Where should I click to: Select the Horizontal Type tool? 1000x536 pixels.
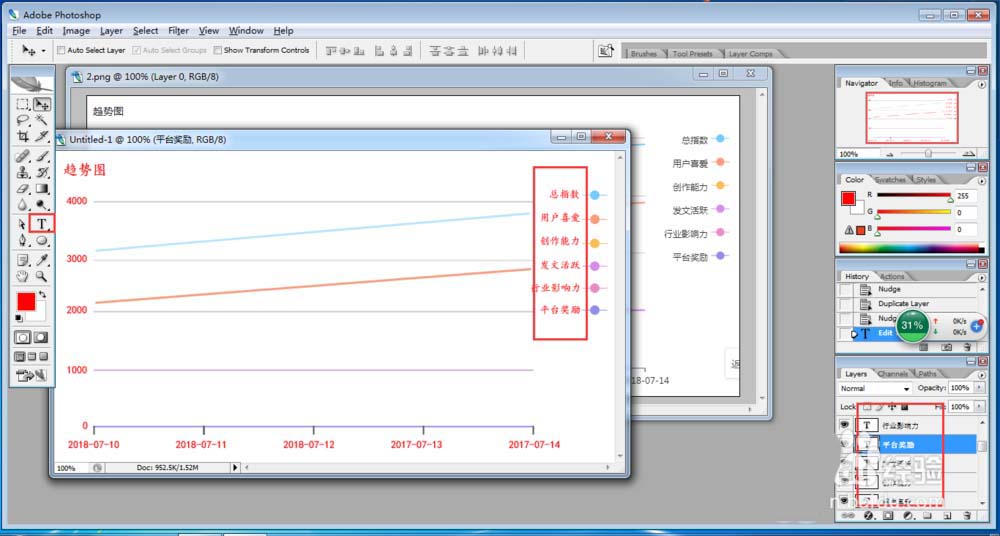click(42, 224)
